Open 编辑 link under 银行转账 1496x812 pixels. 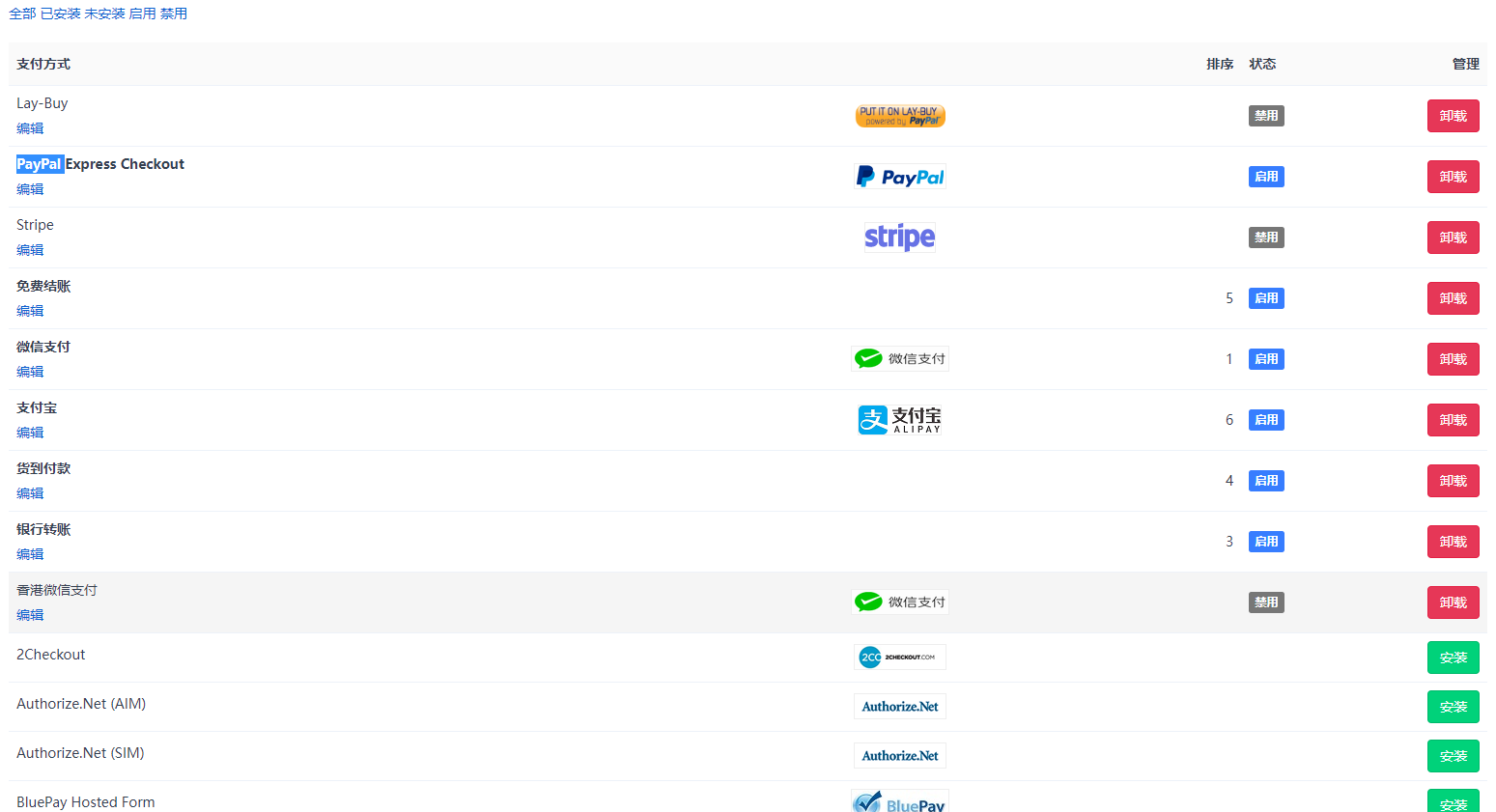click(30, 554)
